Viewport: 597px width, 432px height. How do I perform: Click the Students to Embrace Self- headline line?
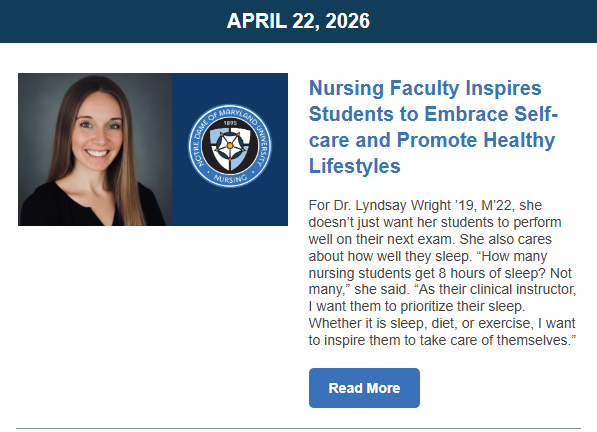tap(433, 114)
